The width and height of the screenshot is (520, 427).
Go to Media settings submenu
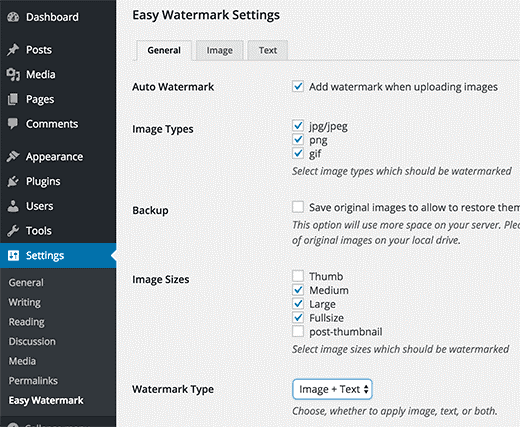tap(22, 361)
